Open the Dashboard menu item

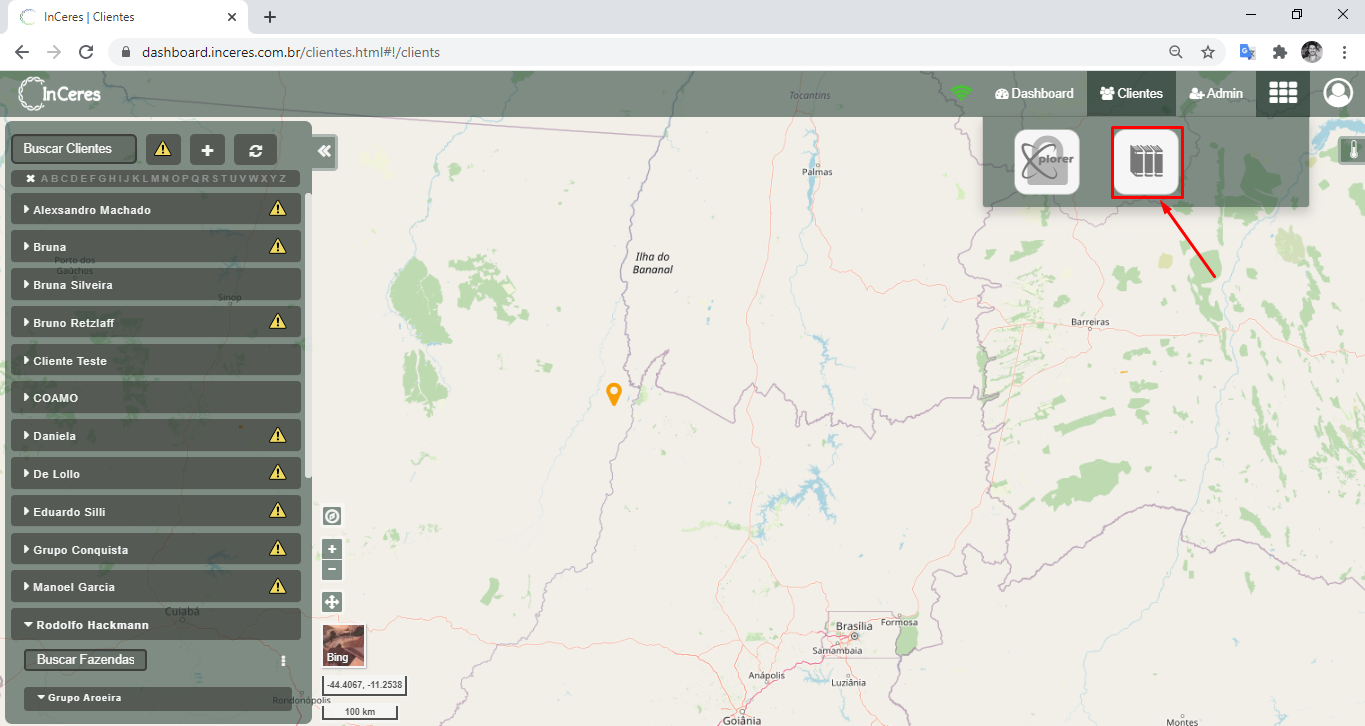point(1034,93)
